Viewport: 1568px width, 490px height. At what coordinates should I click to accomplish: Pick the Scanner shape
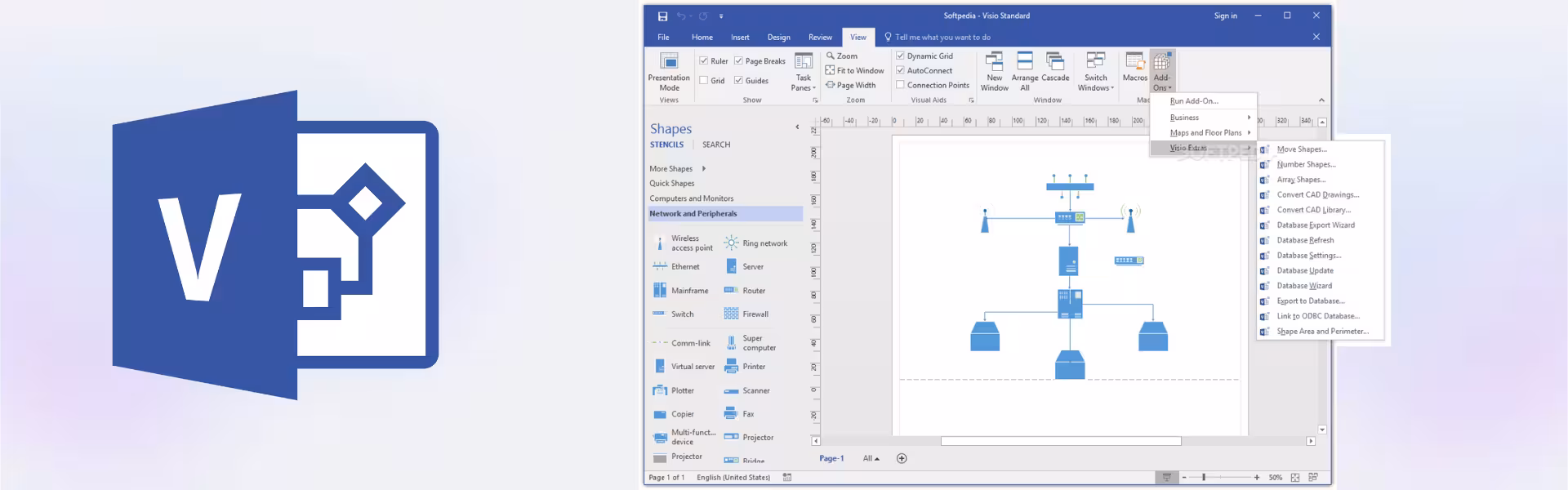pyautogui.click(x=746, y=390)
